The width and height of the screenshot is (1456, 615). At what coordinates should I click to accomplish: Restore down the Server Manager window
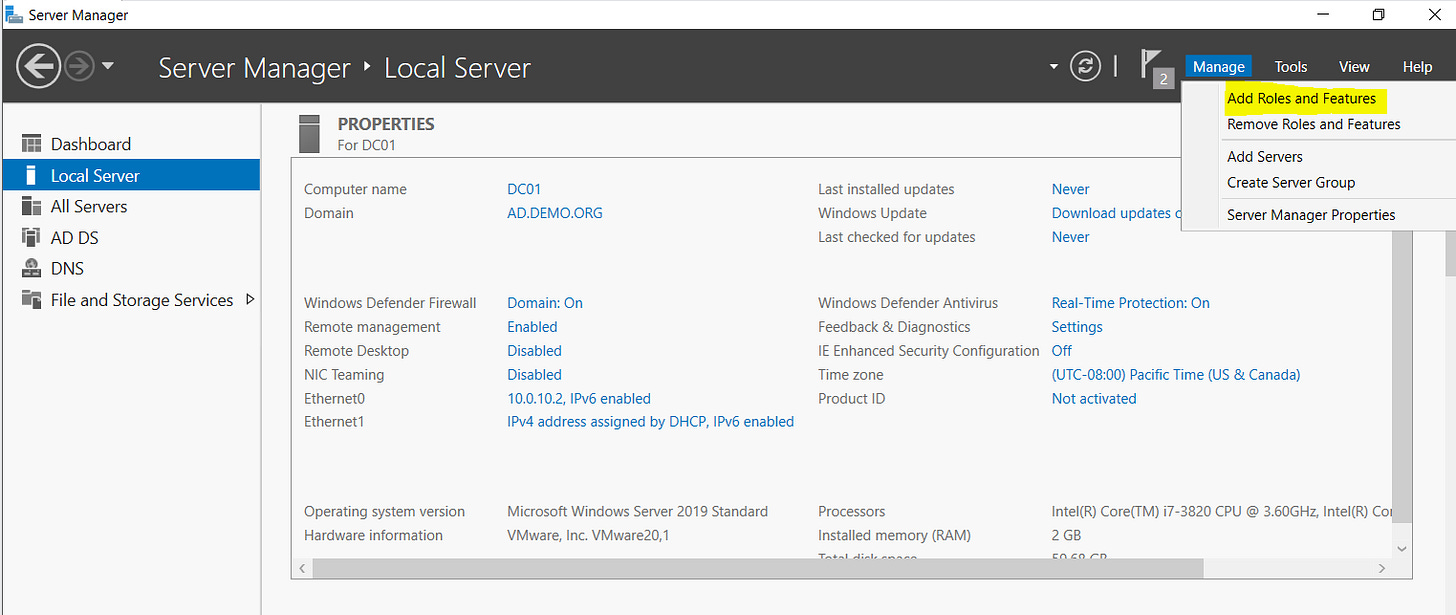pos(1379,15)
